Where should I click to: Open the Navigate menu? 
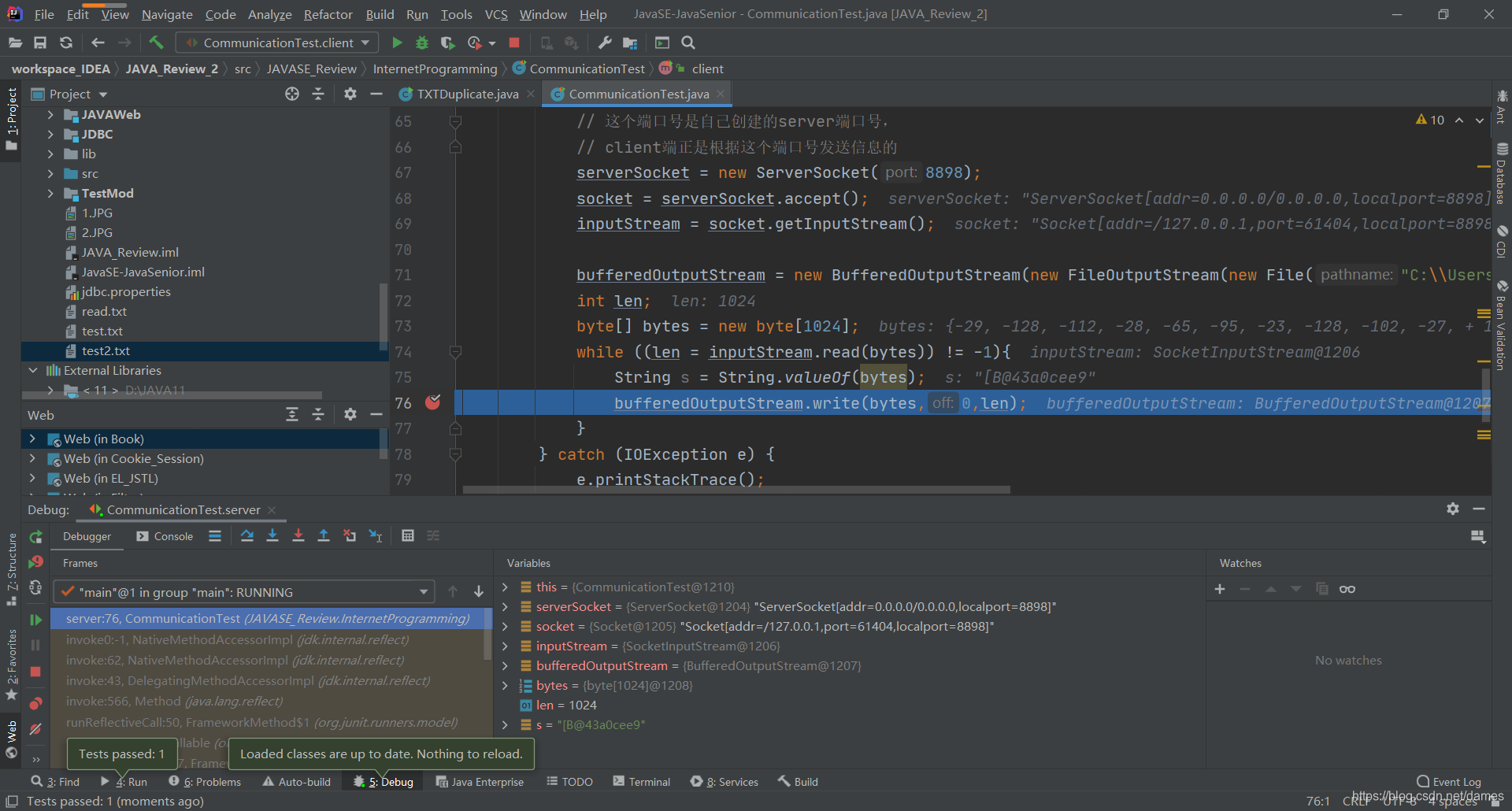pyautogui.click(x=167, y=14)
